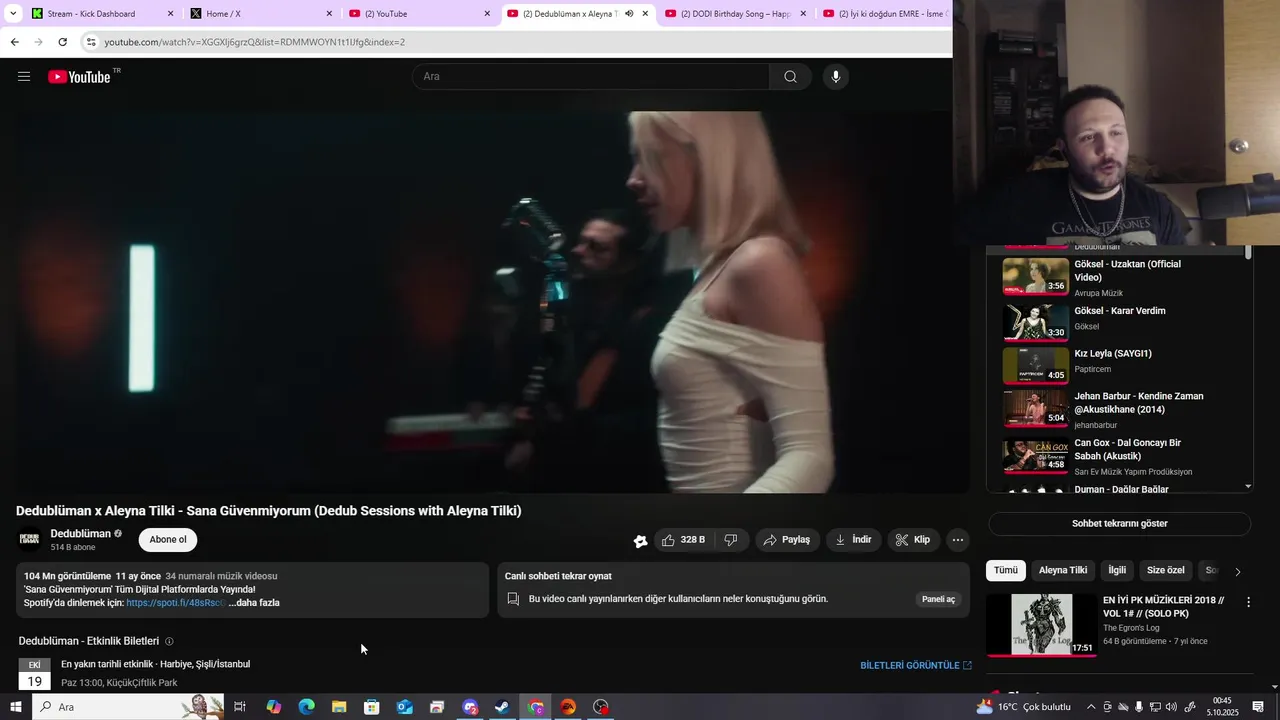
Task: Select the Tümü filter chip
Action: [1006, 570]
